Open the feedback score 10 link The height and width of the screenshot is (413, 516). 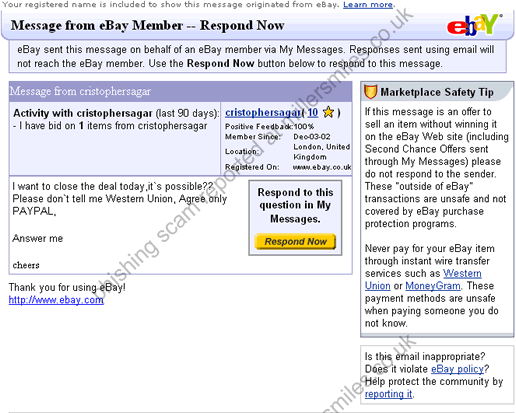[x=312, y=113]
